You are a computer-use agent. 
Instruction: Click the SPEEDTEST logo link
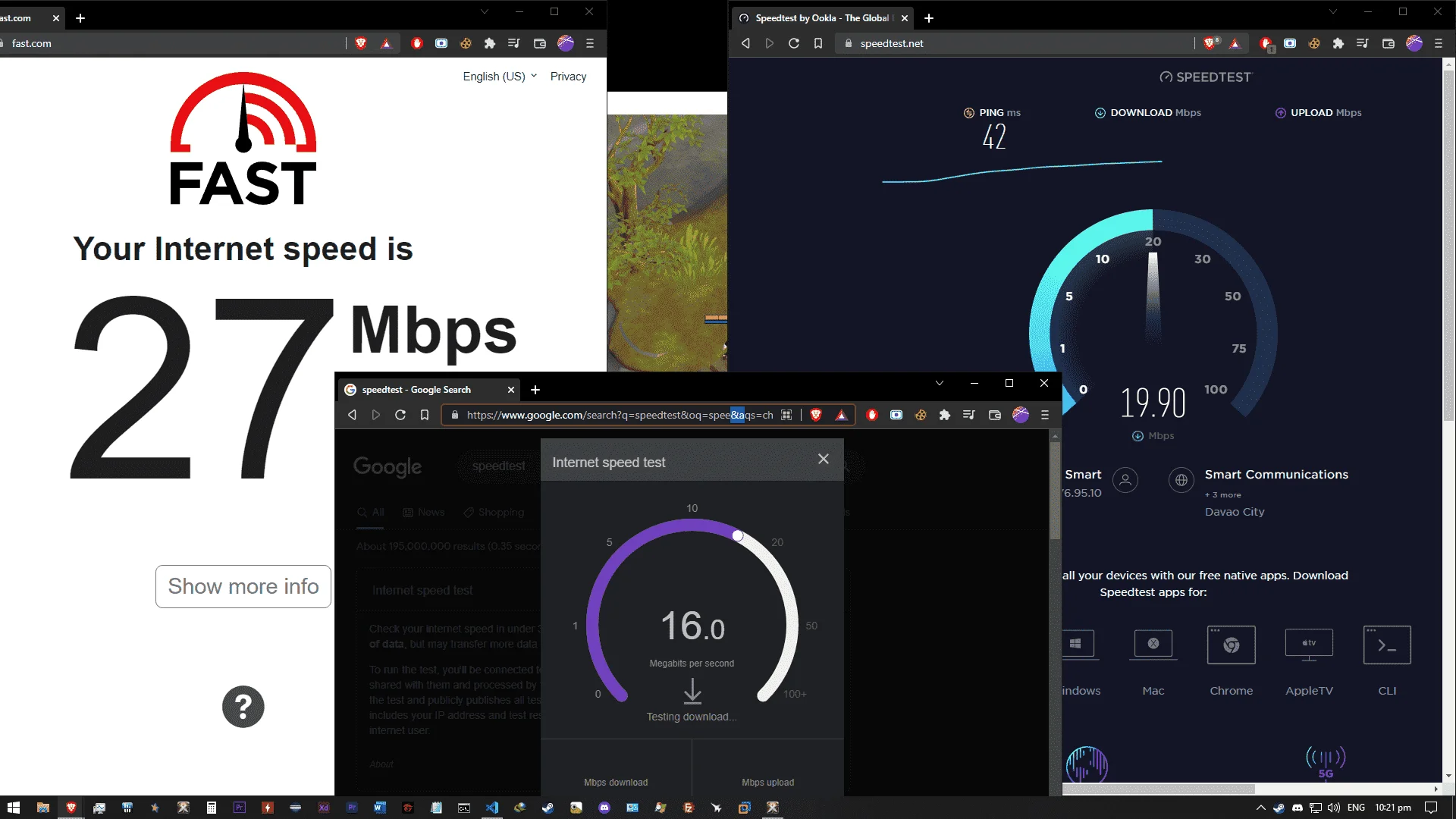coord(1206,77)
